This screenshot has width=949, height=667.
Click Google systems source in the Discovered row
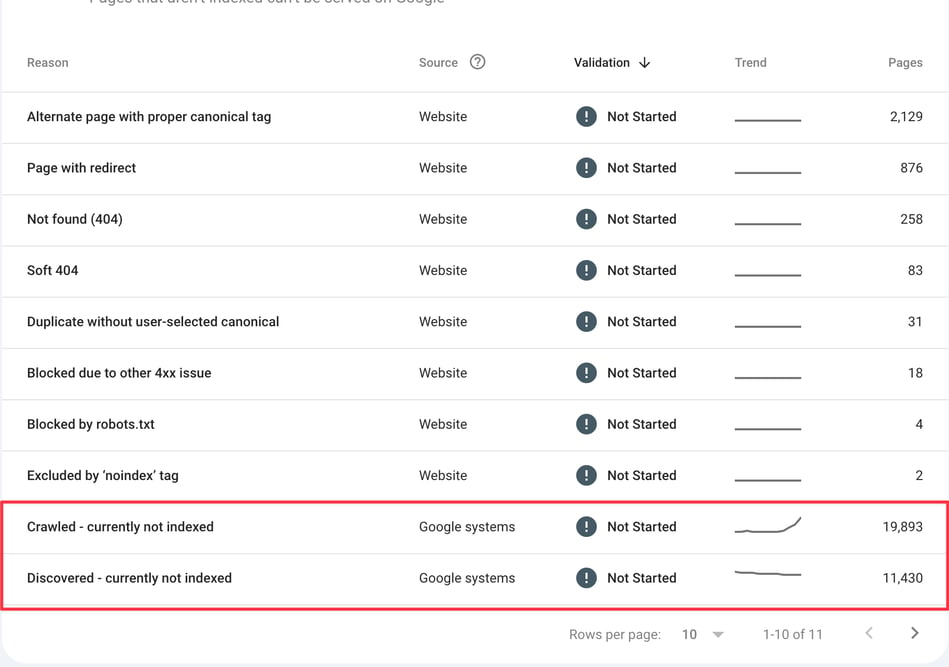tap(467, 578)
